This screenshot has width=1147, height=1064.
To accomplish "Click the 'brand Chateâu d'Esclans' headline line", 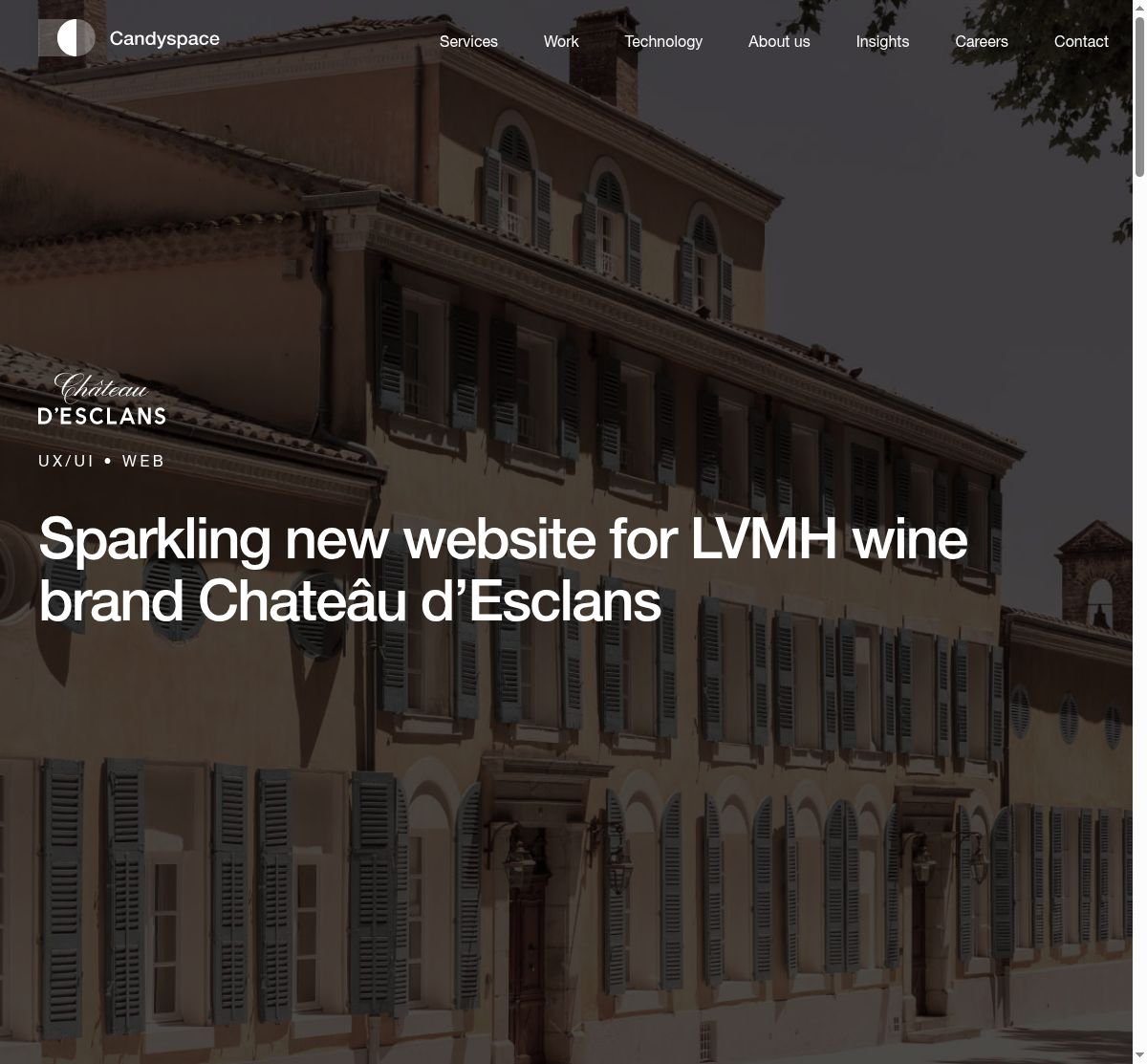I will point(350,601).
